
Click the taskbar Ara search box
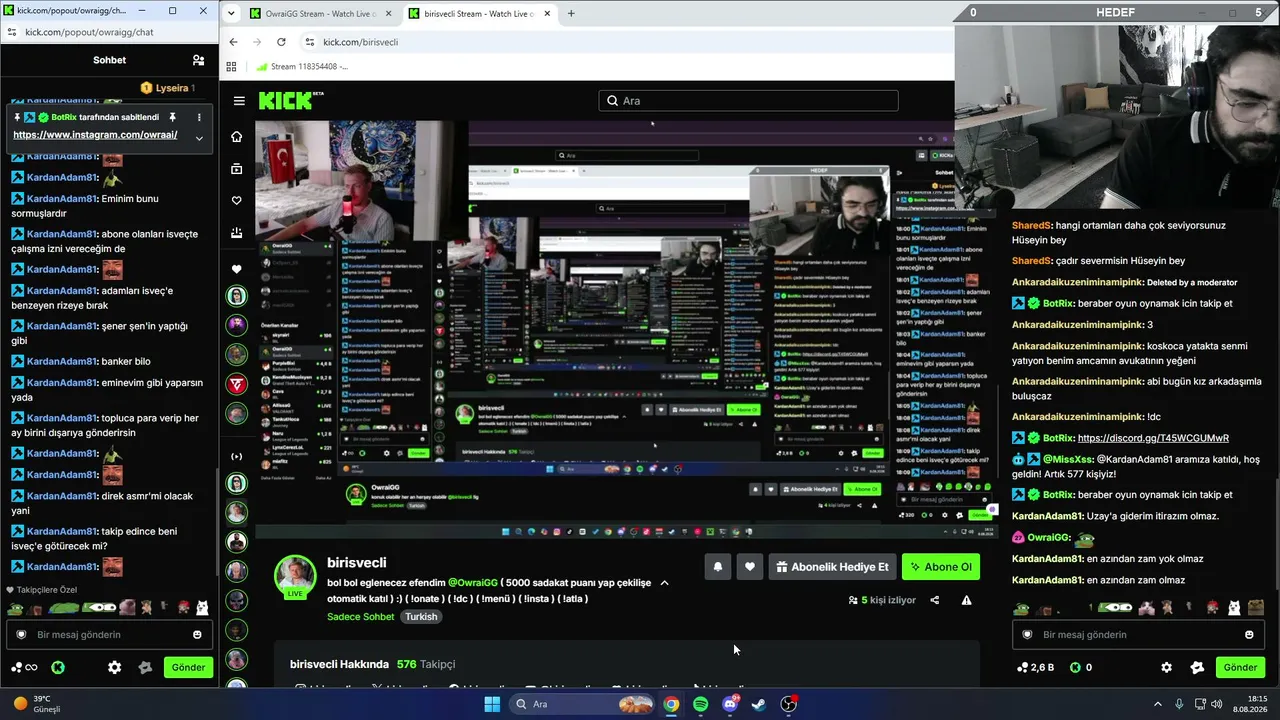point(582,704)
